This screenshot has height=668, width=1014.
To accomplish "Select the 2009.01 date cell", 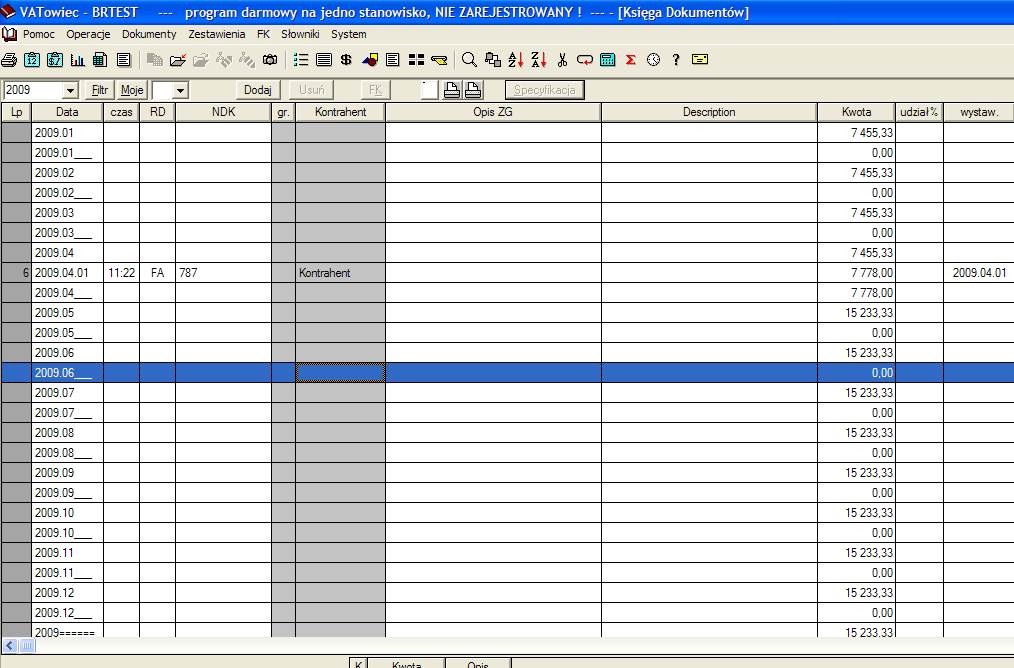I will (x=67, y=133).
